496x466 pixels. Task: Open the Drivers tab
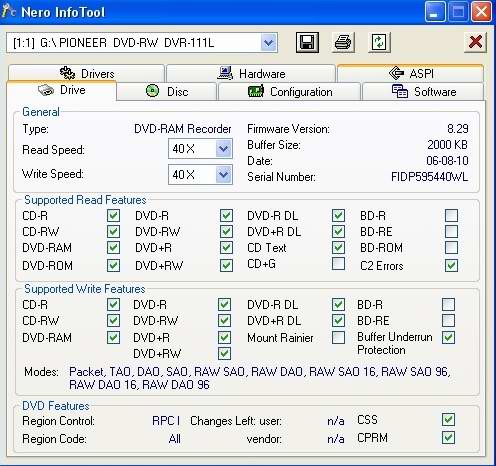coord(87,73)
